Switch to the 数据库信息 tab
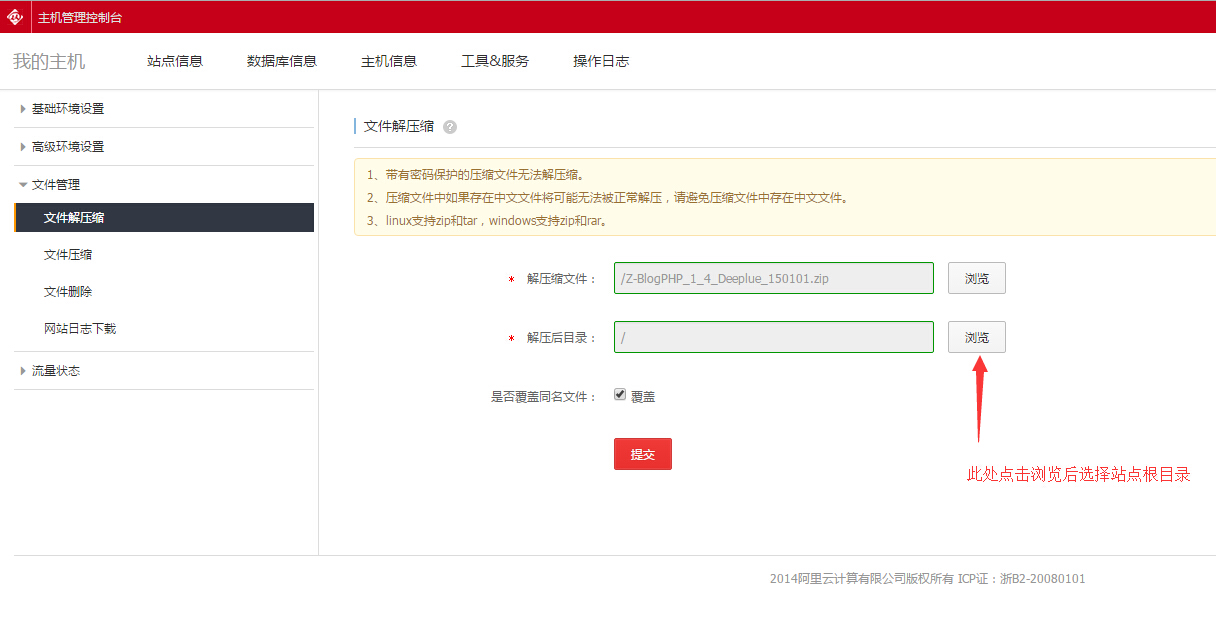Viewport: 1216px width, 622px height. coord(282,61)
